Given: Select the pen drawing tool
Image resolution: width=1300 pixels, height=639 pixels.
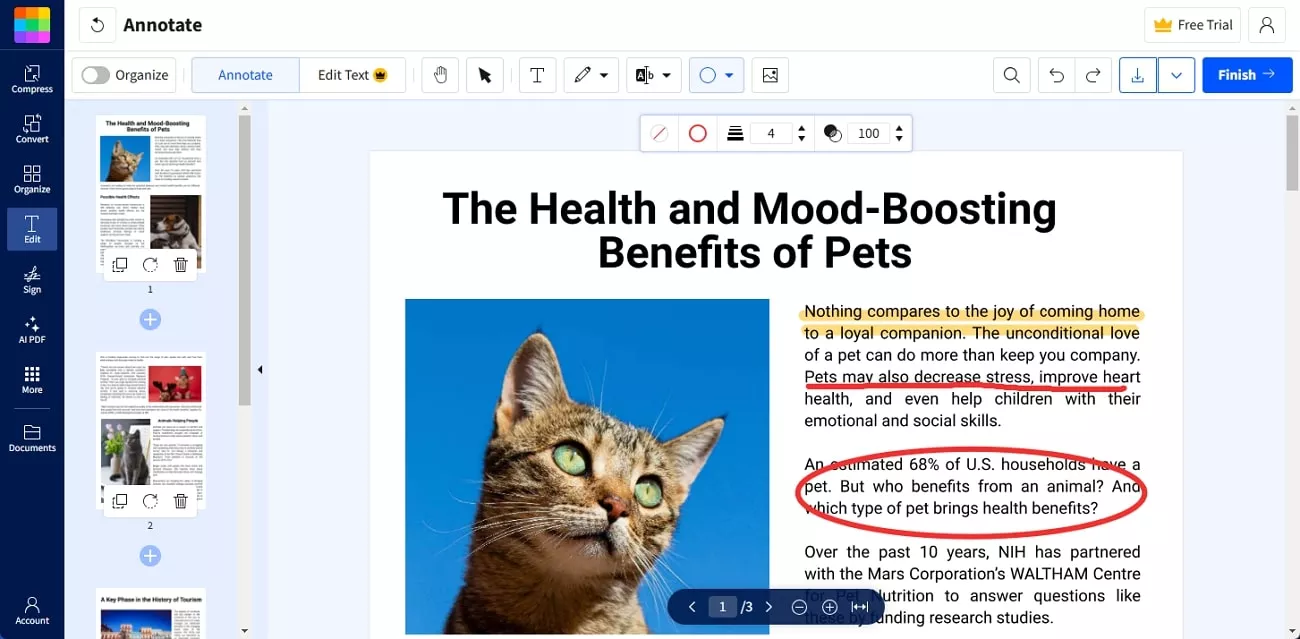Looking at the screenshot, I should 583,75.
